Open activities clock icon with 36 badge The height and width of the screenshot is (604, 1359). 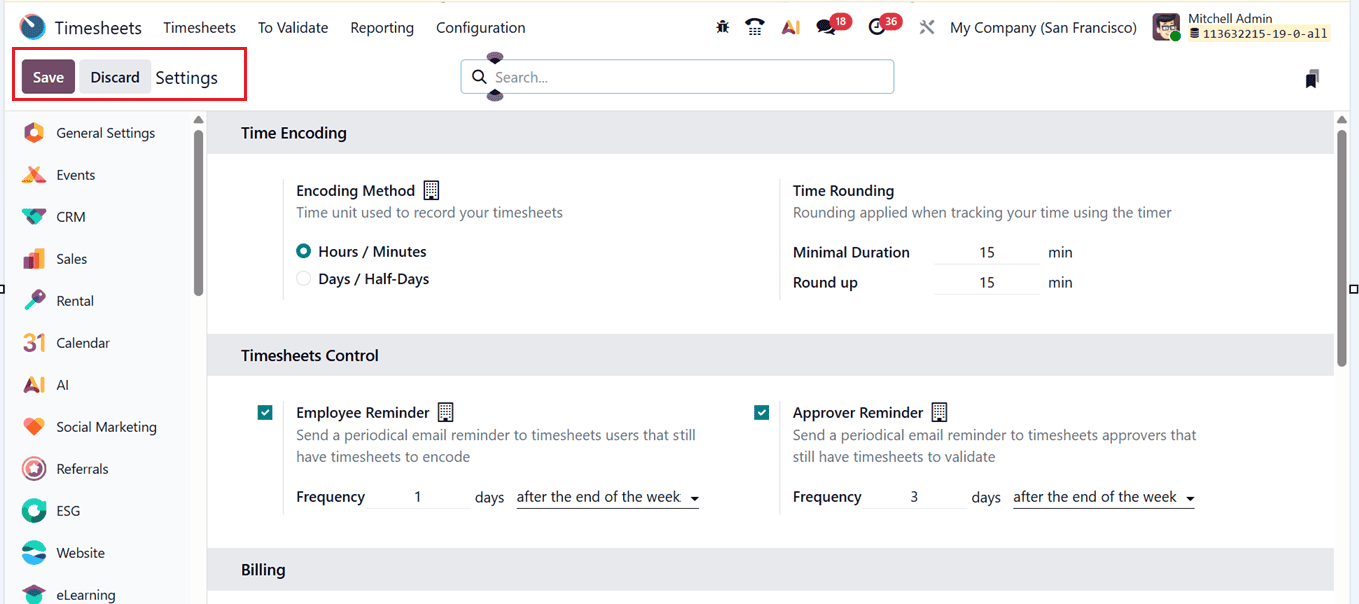coord(877,28)
